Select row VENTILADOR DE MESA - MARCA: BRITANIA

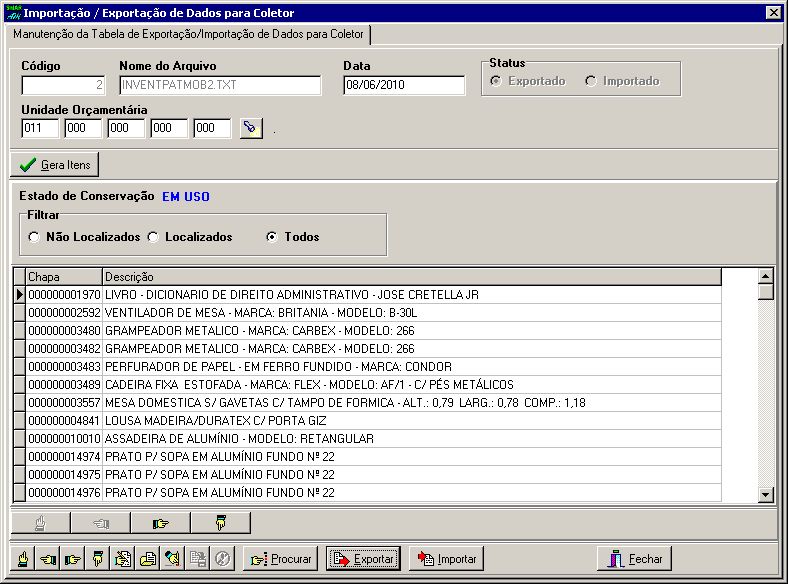[x=374, y=313]
